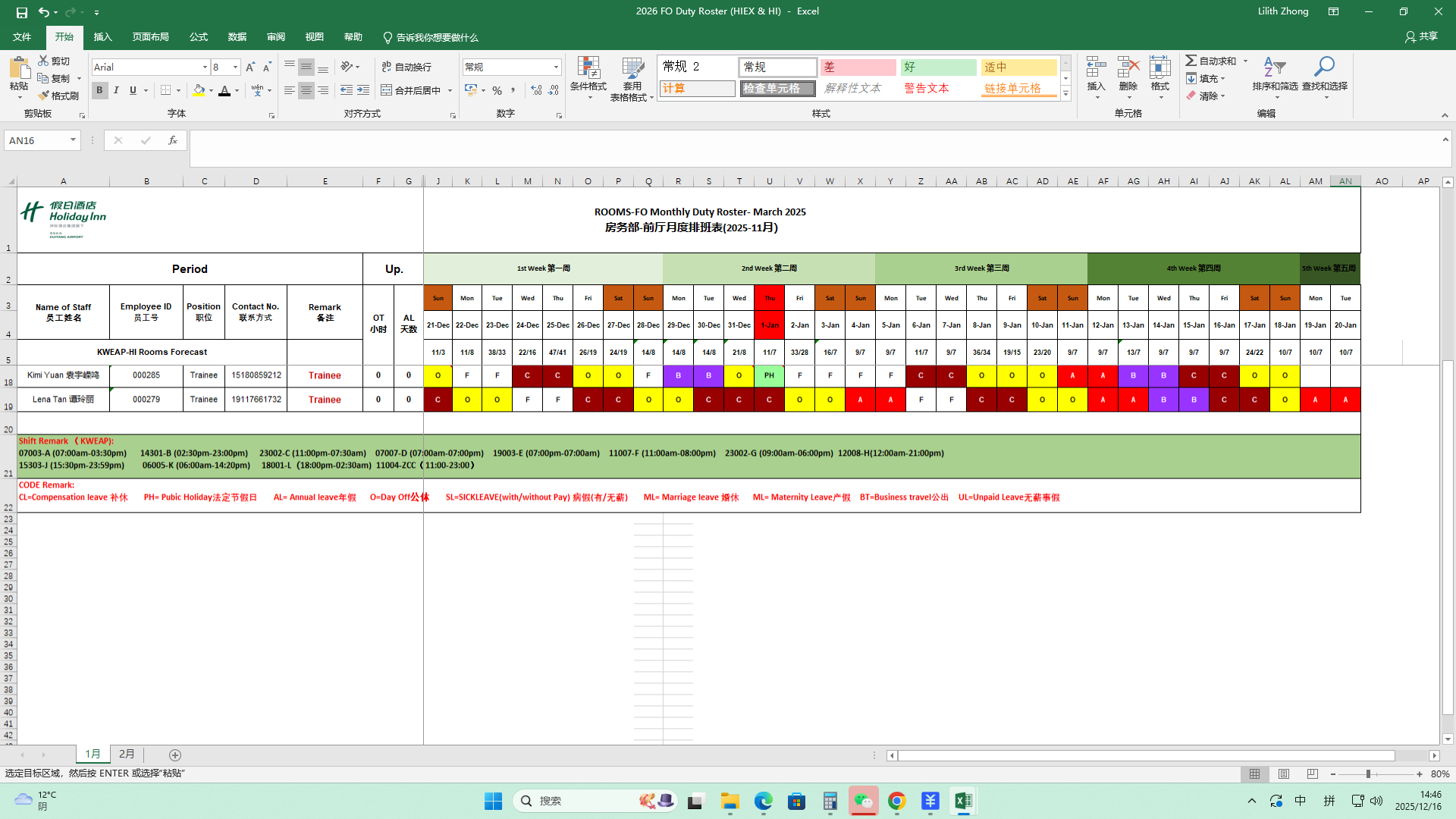The width and height of the screenshot is (1456, 819).
Task: Click the Insert Function fx icon
Action: [173, 140]
